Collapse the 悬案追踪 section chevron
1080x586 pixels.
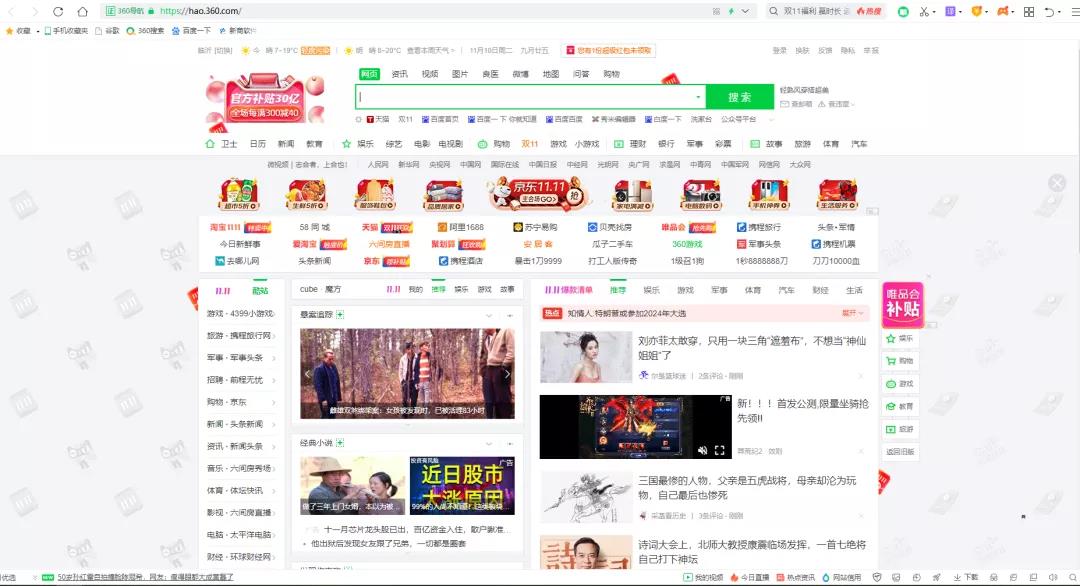tap(489, 315)
